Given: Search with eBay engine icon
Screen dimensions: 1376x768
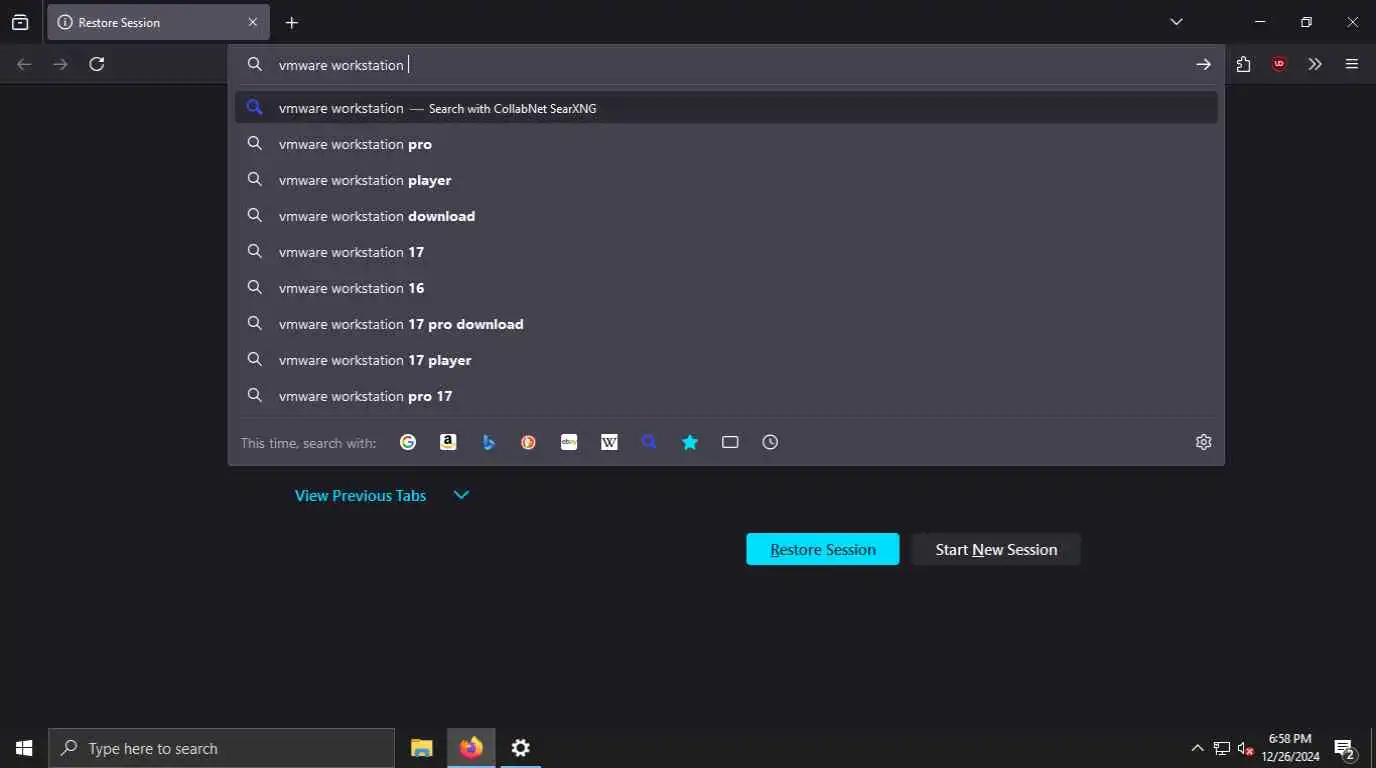Looking at the screenshot, I should click(569, 442).
